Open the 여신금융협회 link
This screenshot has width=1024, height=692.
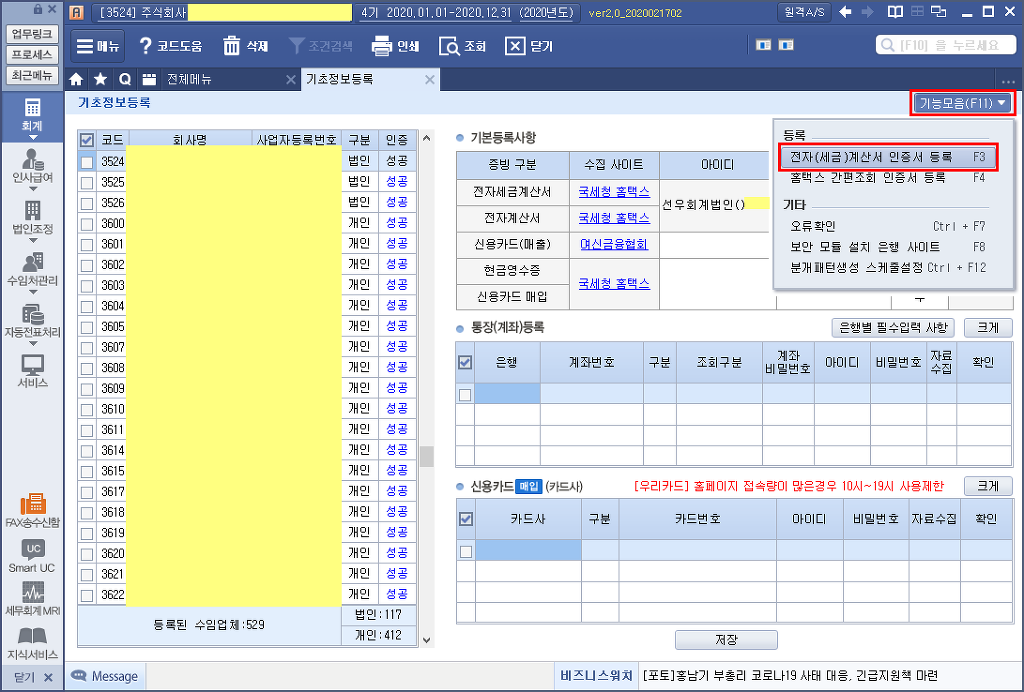click(x=613, y=244)
